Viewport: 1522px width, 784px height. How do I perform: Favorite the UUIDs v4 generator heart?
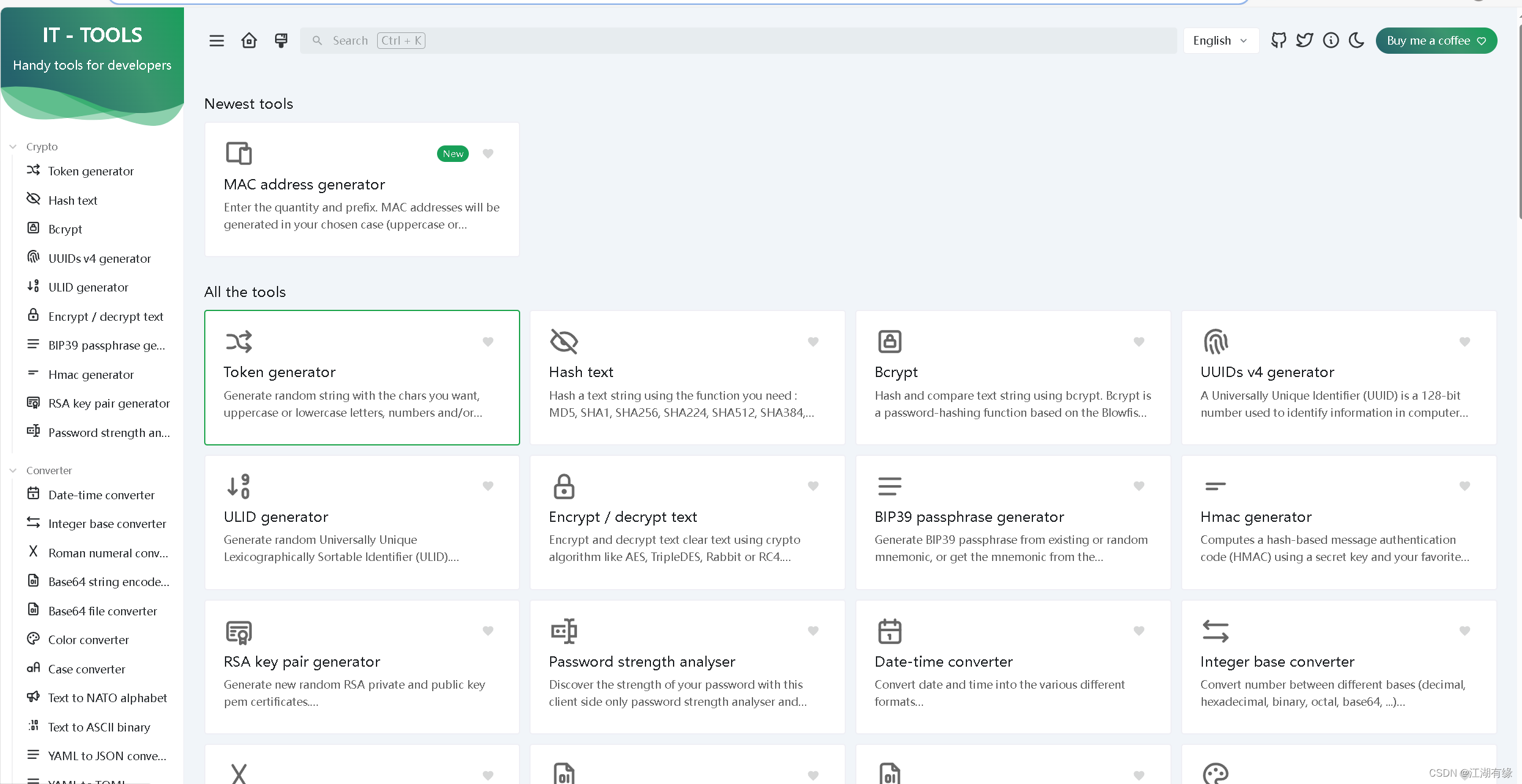(x=1465, y=342)
